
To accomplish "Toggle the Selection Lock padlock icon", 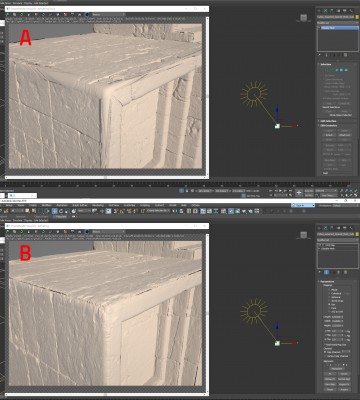I will click(187, 190).
